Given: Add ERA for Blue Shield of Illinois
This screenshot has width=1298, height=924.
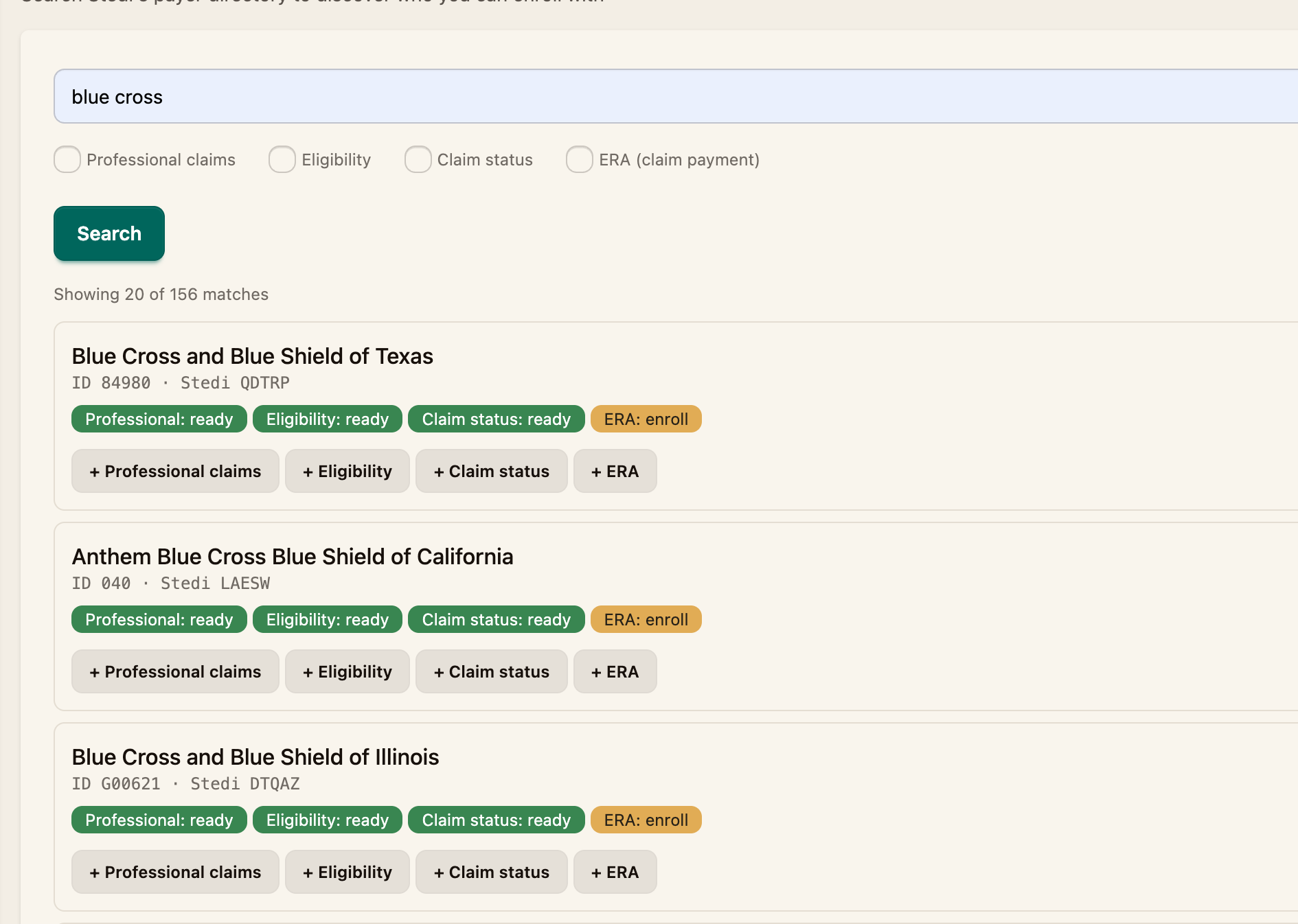Looking at the screenshot, I should [x=615, y=872].
